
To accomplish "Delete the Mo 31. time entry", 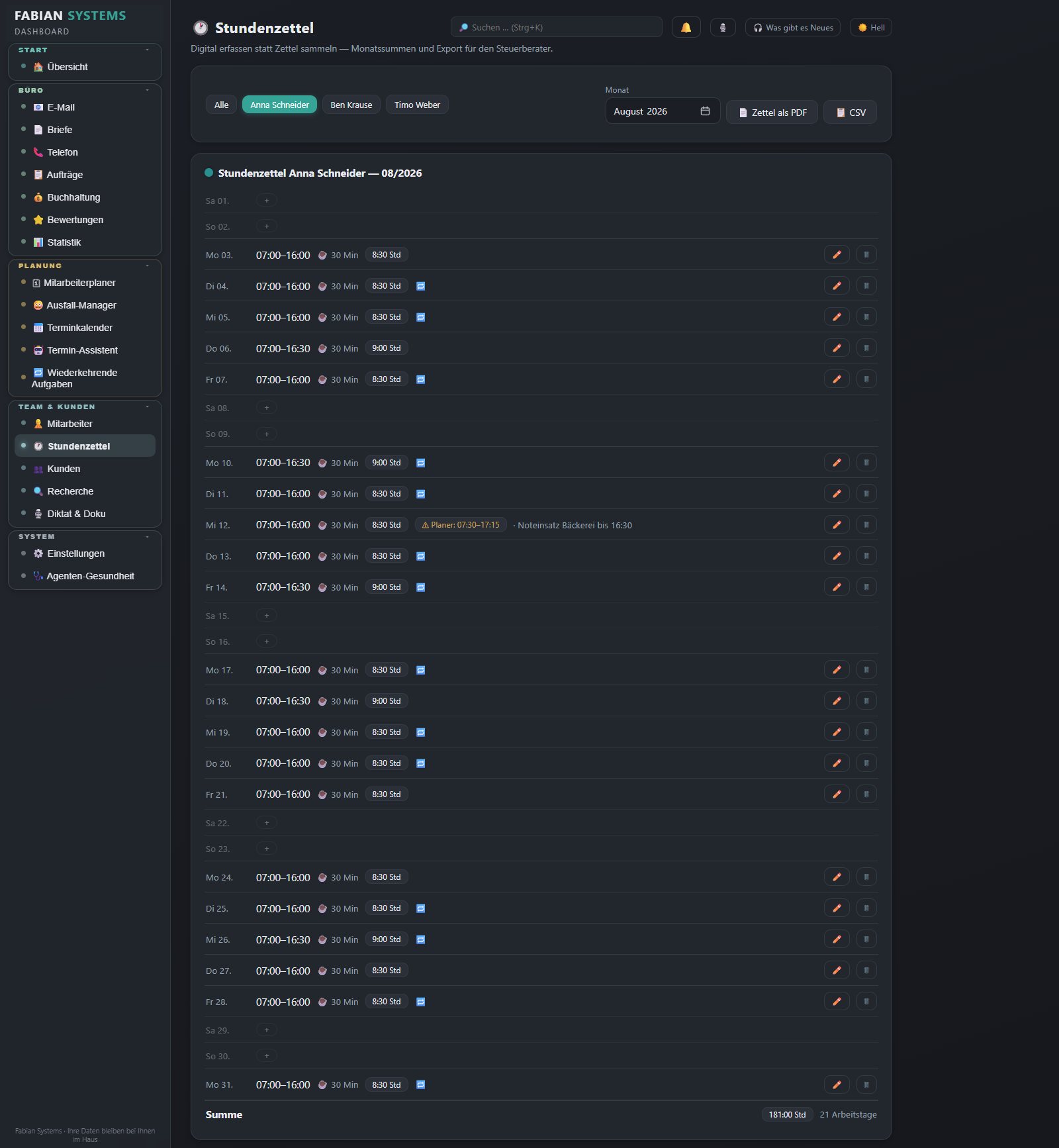I will coord(866,1084).
